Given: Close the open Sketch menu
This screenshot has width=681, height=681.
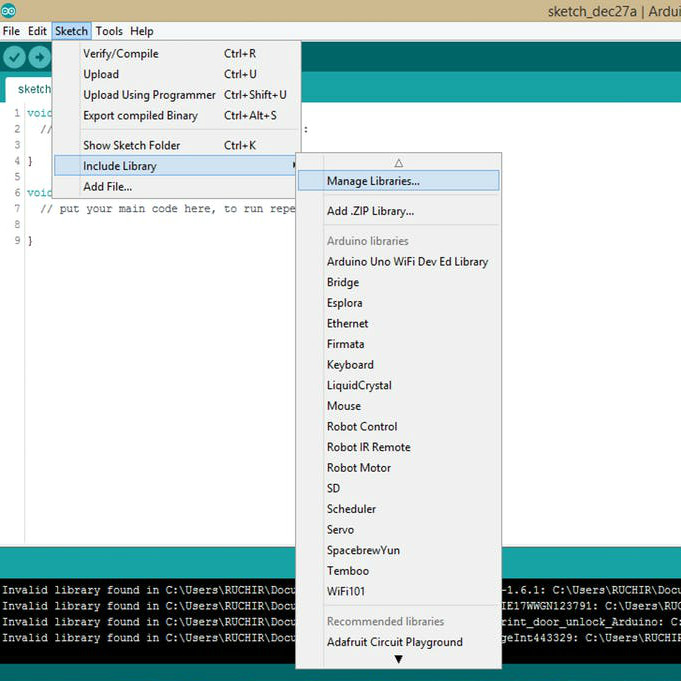Looking at the screenshot, I should point(71,31).
